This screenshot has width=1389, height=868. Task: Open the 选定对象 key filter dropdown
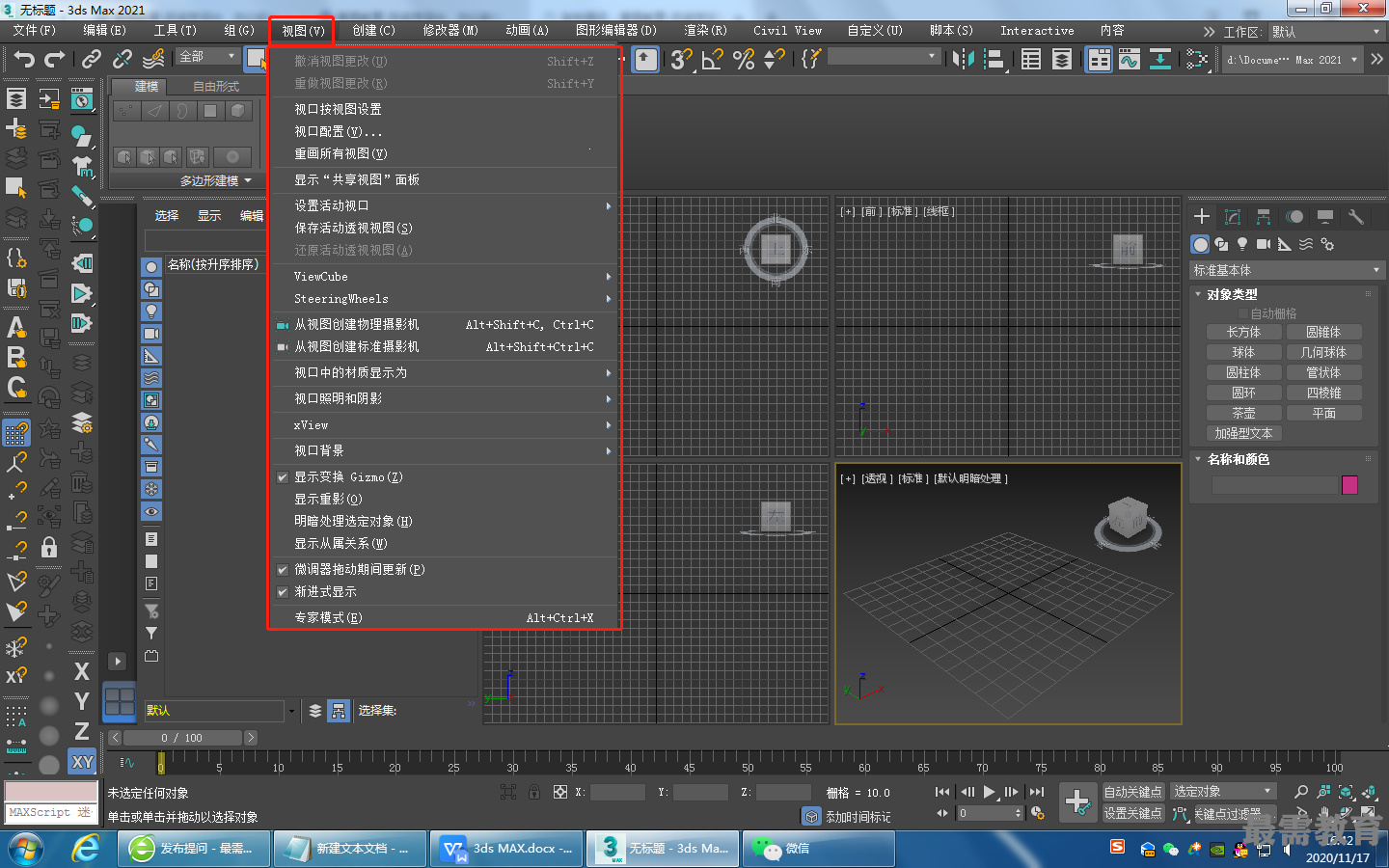point(1223,791)
